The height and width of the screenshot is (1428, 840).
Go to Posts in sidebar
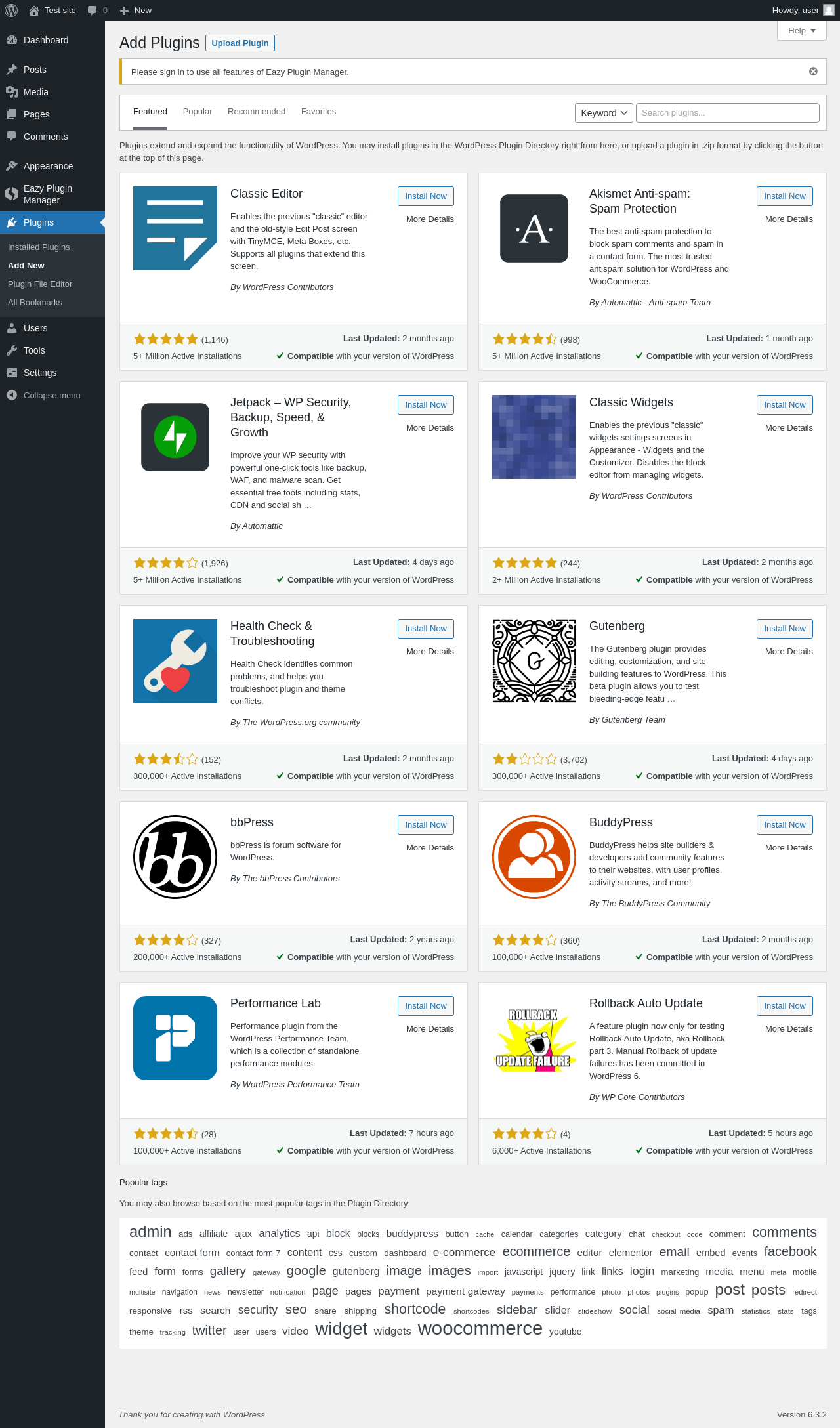click(52, 70)
